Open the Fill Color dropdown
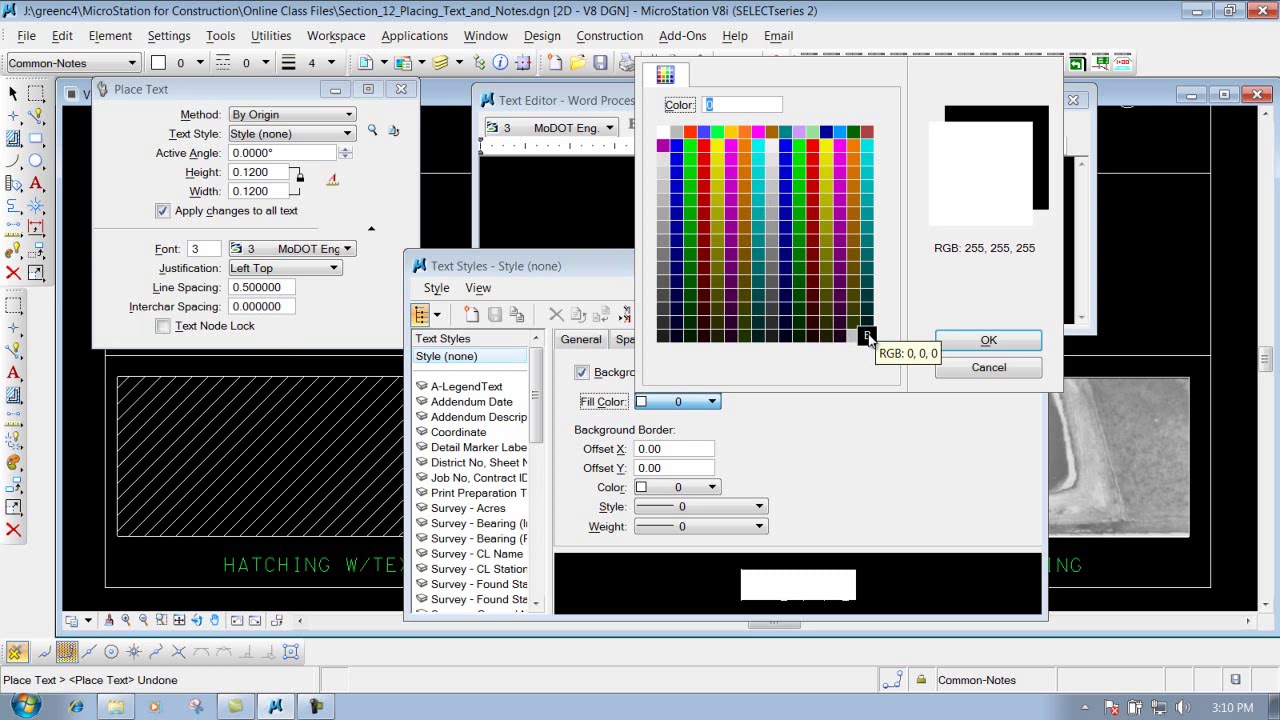Image resolution: width=1280 pixels, height=720 pixels. (677, 402)
